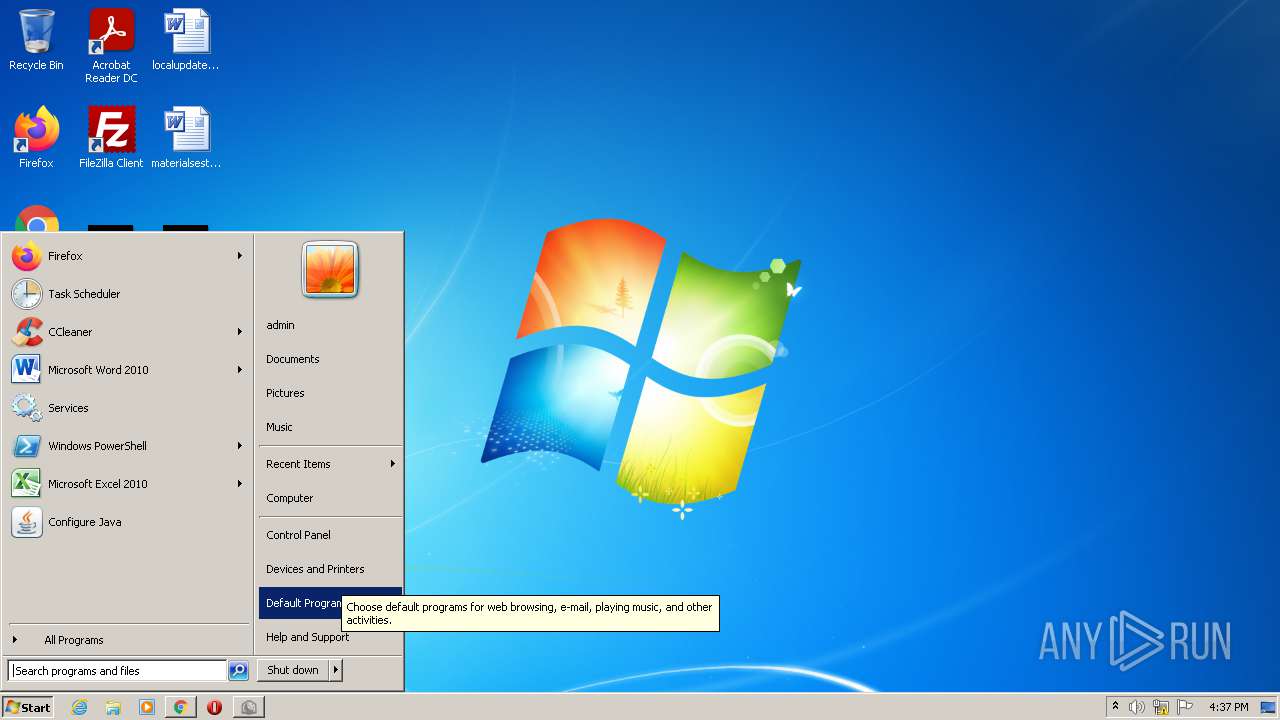Open the admin user folder
The width and height of the screenshot is (1280, 720).
(x=330, y=325)
